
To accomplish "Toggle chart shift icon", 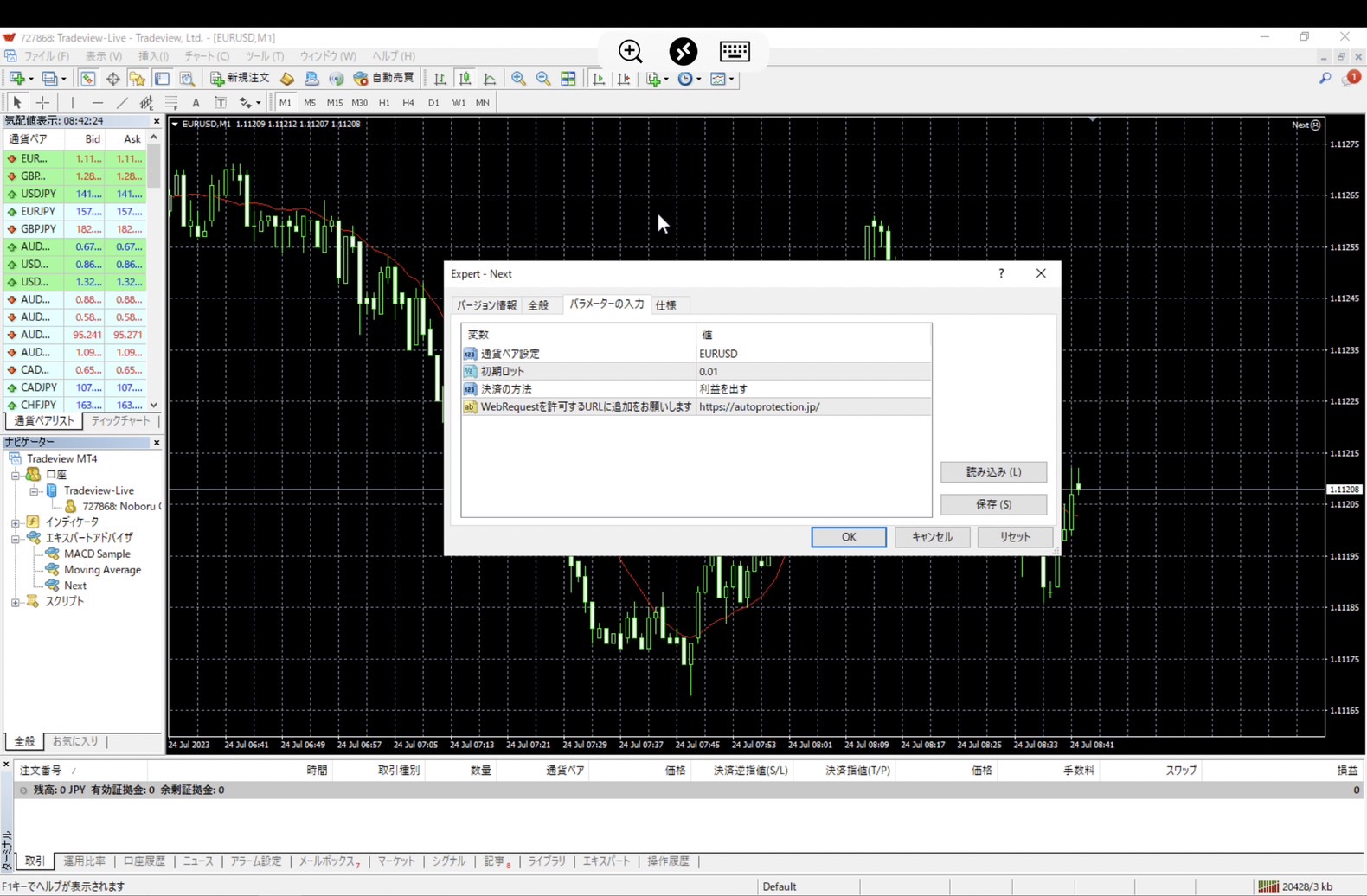I will (624, 79).
